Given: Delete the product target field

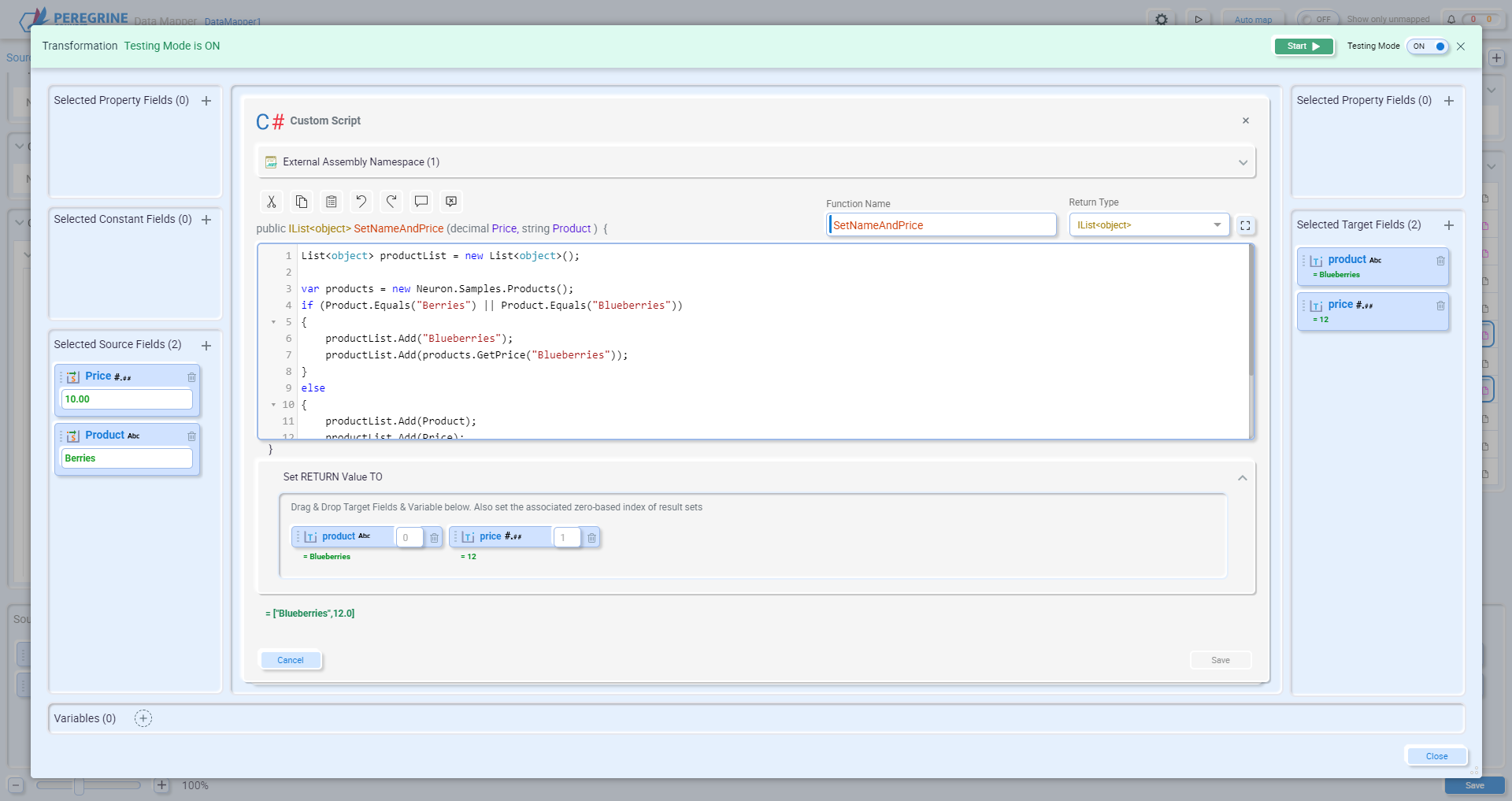Looking at the screenshot, I should [x=1440, y=261].
